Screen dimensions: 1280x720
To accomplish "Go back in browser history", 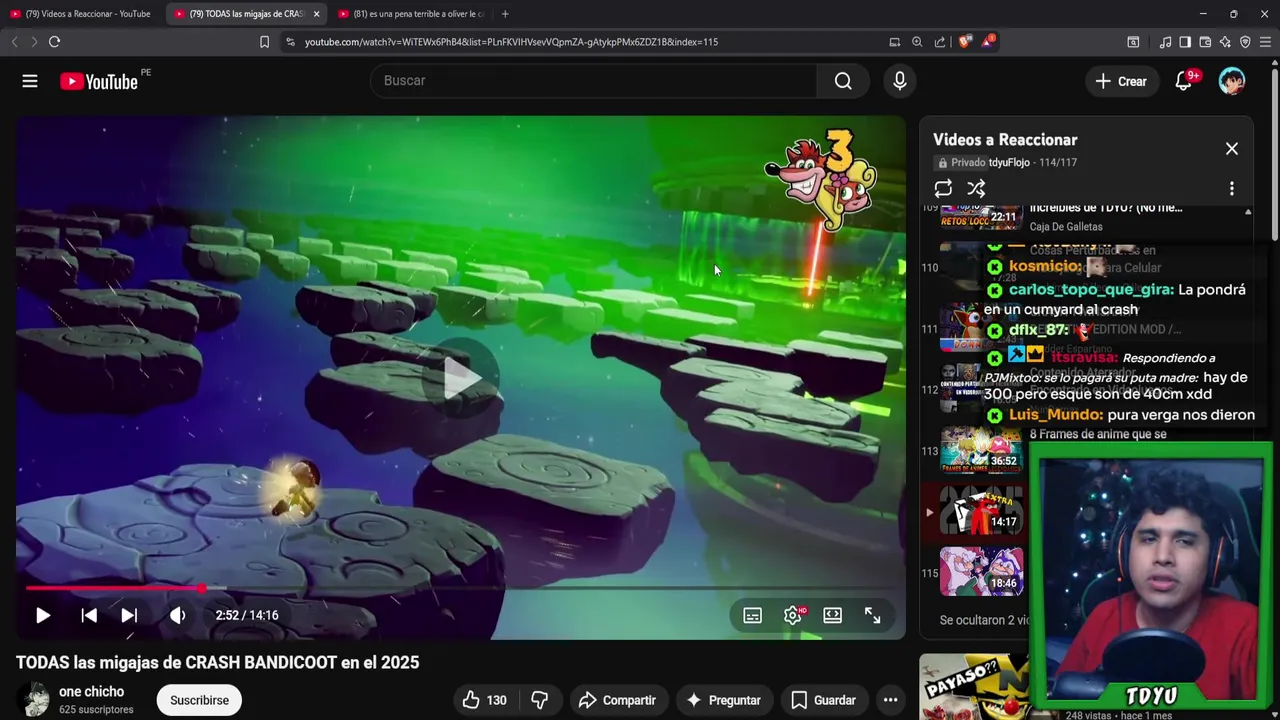I will [14, 42].
